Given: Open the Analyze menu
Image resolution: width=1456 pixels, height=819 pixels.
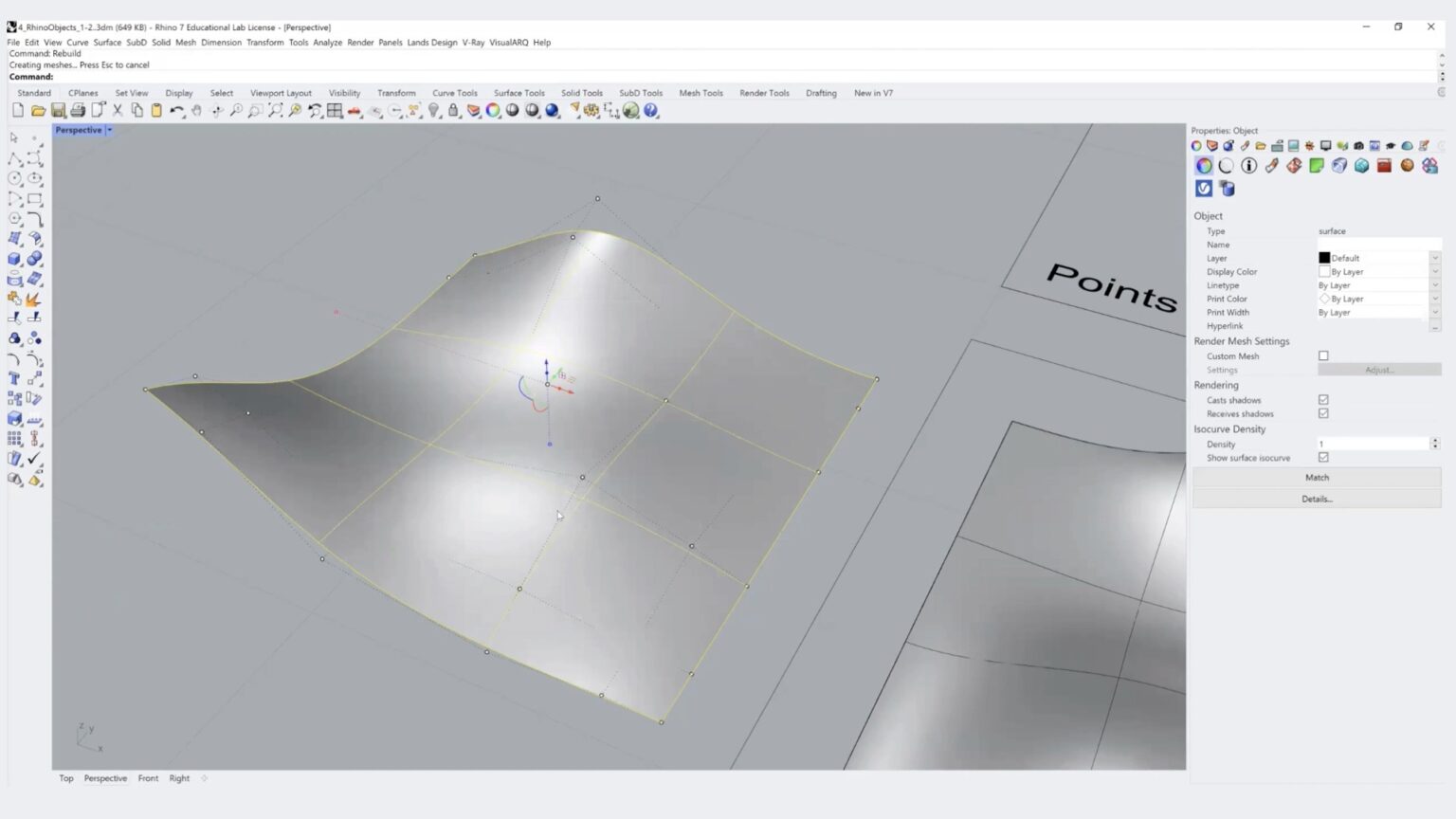Looking at the screenshot, I should pos(328,43).
